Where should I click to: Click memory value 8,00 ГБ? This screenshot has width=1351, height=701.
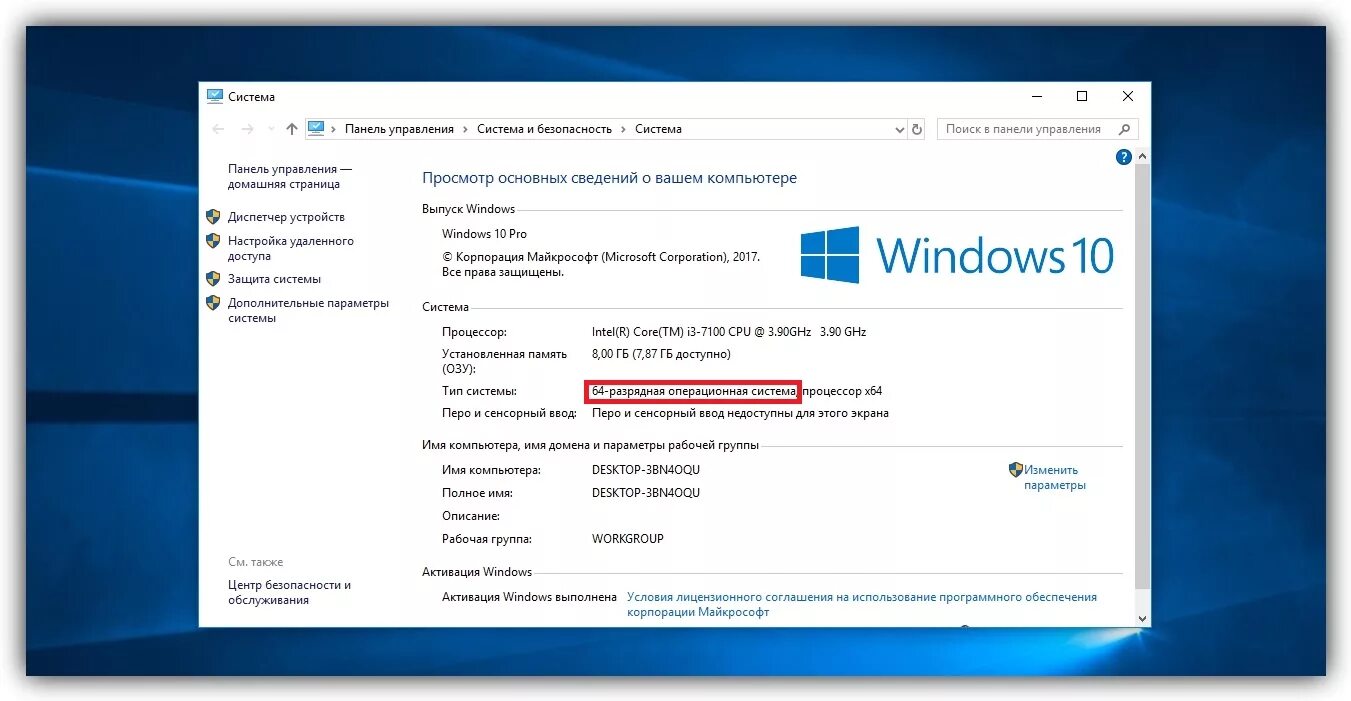coord(661,354)
